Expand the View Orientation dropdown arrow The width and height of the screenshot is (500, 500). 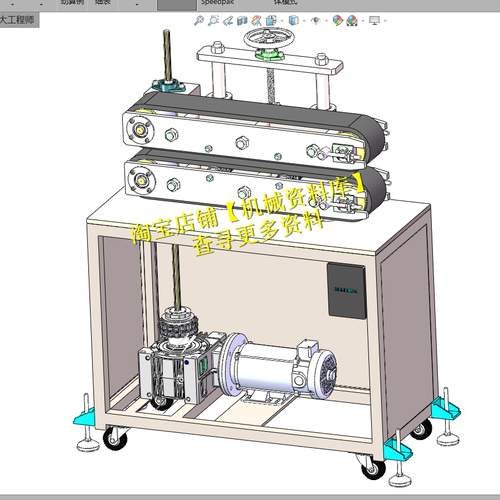(282, 21)
